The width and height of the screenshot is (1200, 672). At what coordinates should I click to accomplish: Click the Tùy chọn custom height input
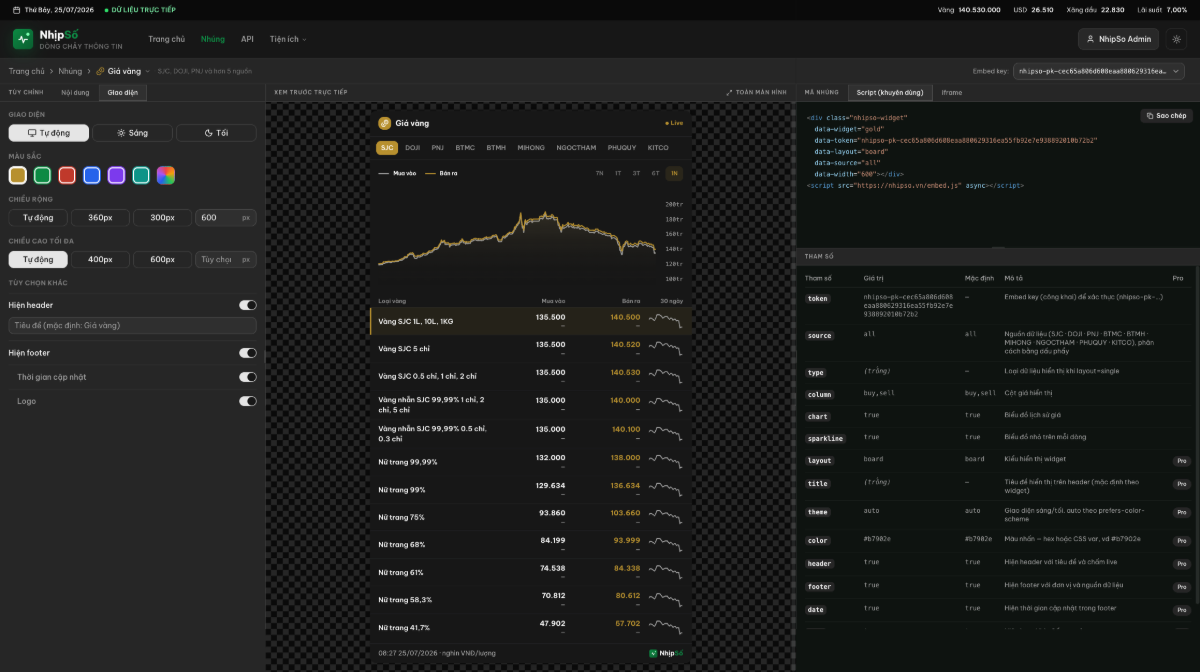pos(225,259)
